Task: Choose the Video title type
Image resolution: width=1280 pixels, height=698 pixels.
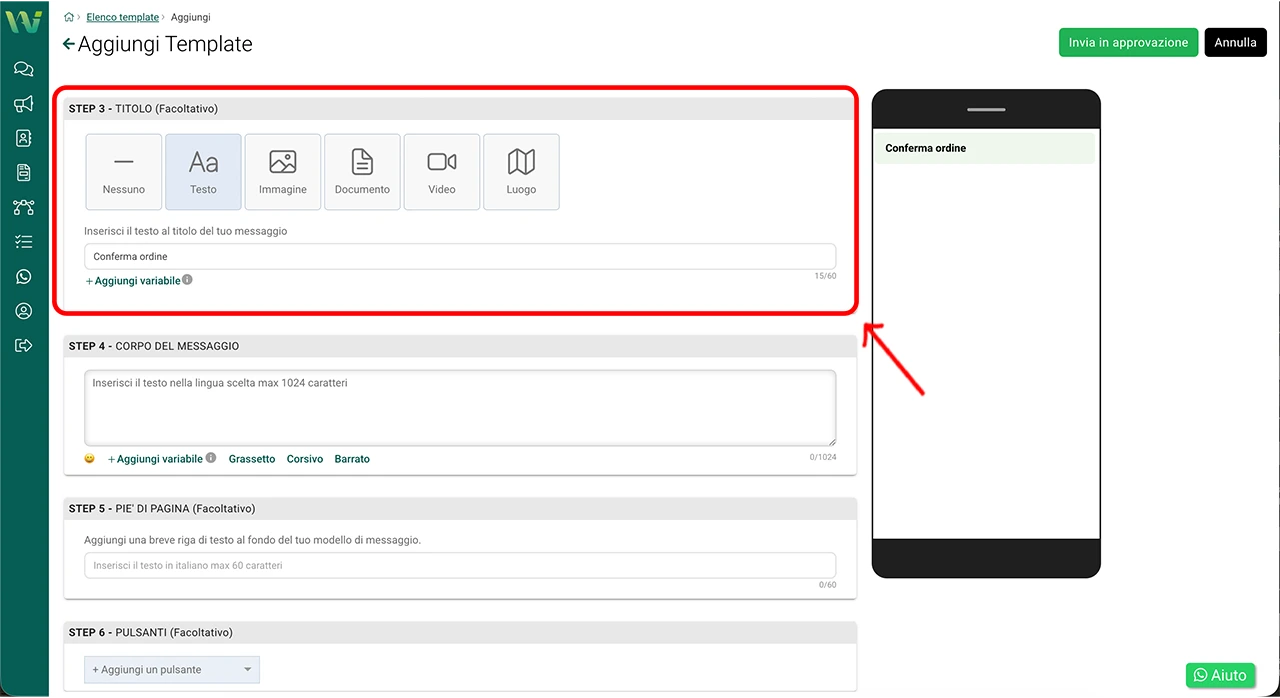Action: (442, 172)
